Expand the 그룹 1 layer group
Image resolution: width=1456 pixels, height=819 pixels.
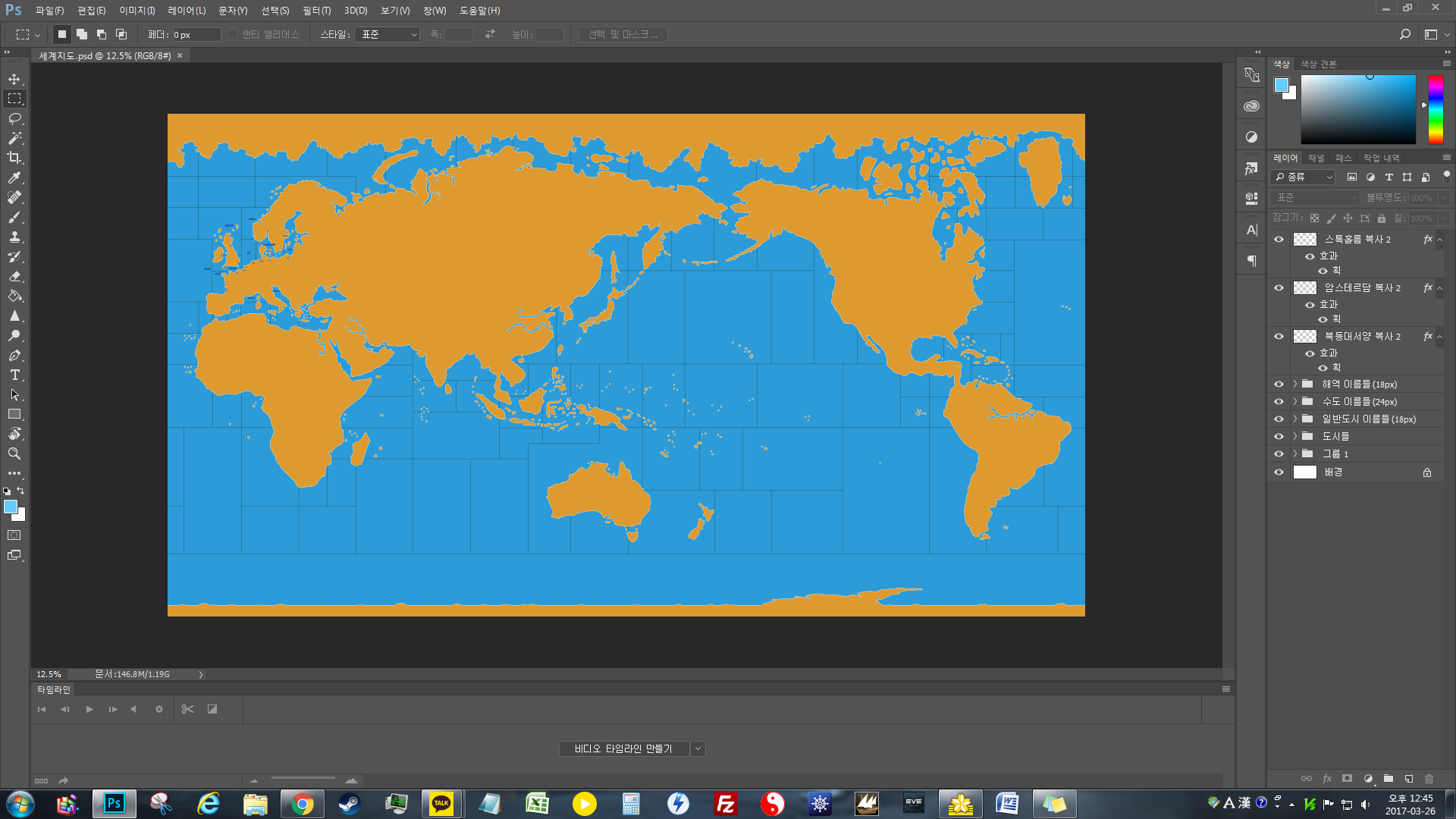[1295, 454]
